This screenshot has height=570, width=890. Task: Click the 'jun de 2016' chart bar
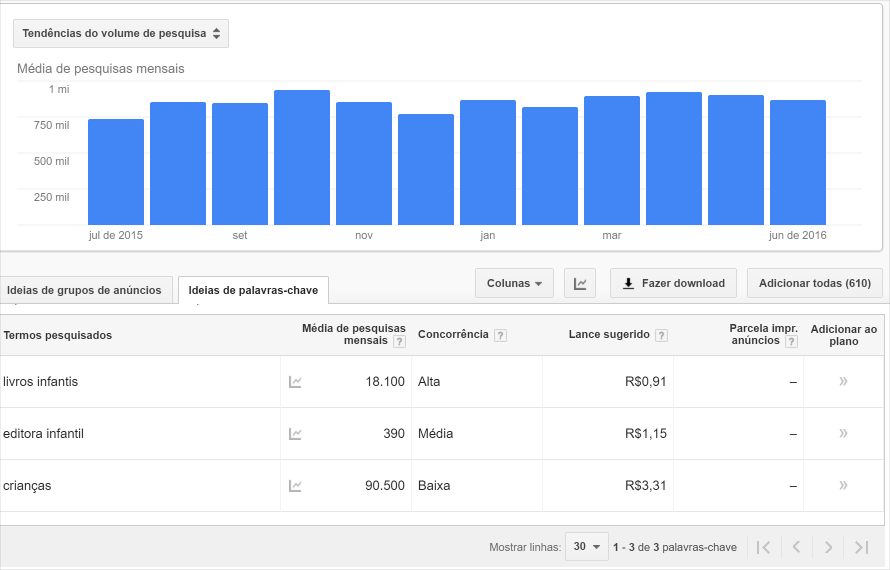(x=797, y=162)
